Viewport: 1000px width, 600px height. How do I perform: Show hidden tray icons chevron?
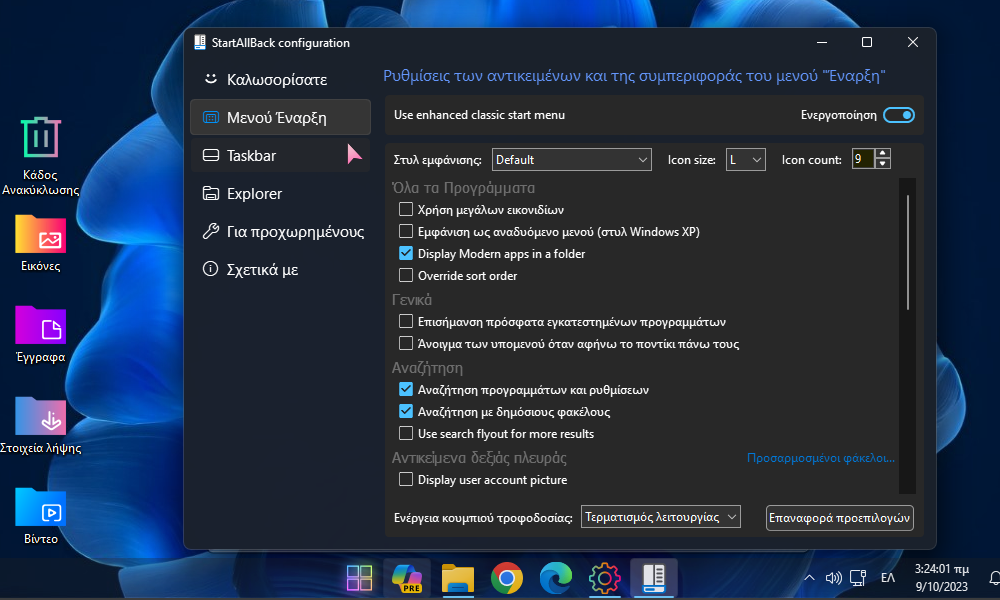[x=809, y=578]
